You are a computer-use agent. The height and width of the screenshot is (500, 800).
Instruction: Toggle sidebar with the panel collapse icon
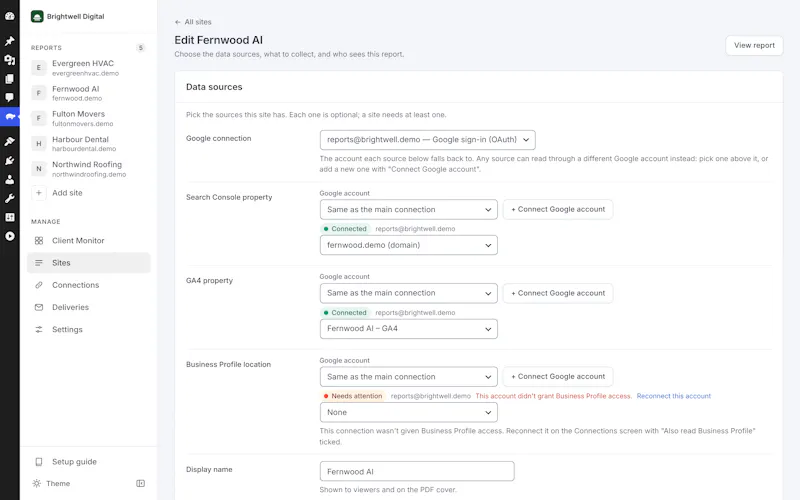(x=140, y=484)
